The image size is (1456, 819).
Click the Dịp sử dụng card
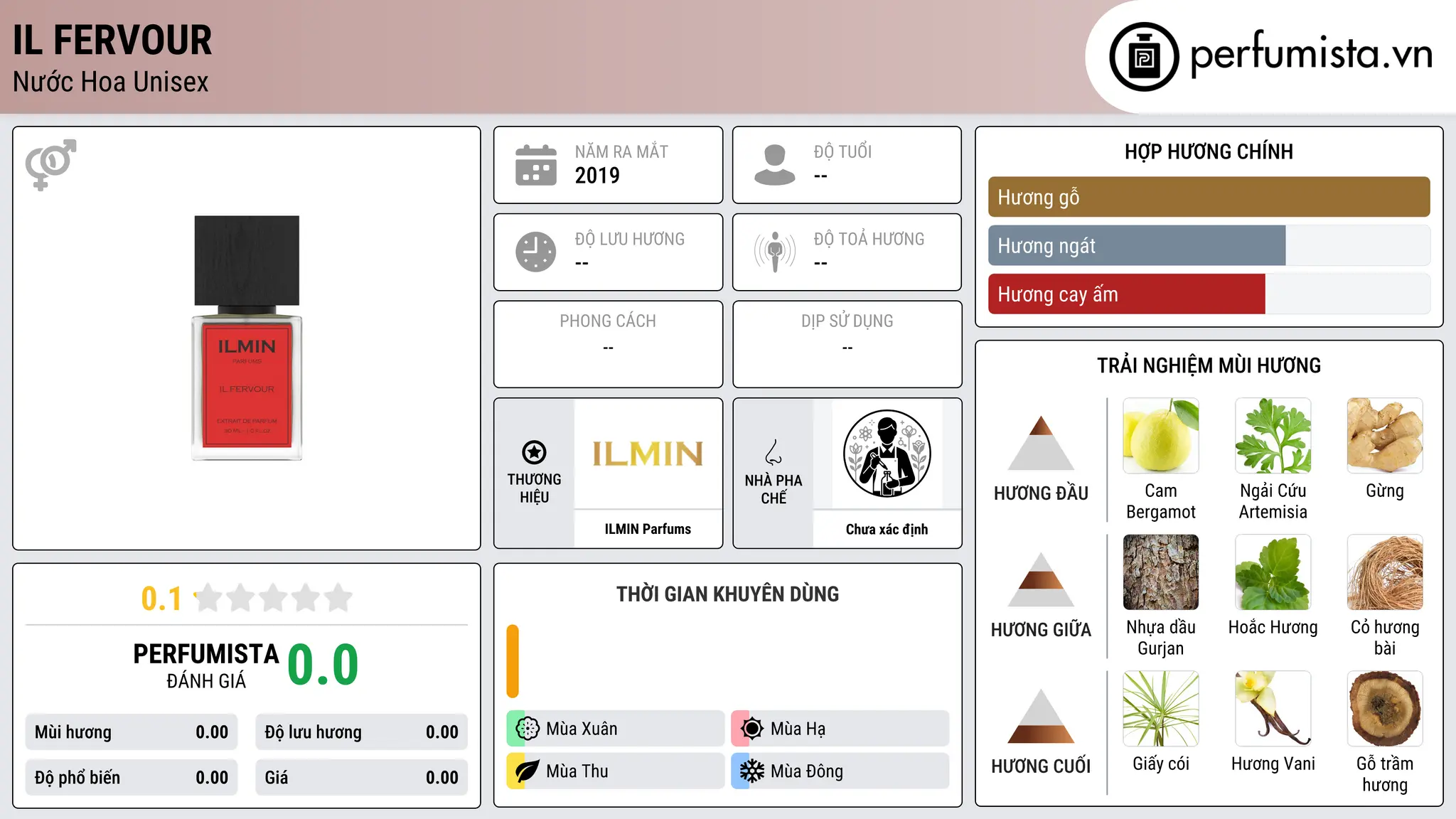pos(847,344)
